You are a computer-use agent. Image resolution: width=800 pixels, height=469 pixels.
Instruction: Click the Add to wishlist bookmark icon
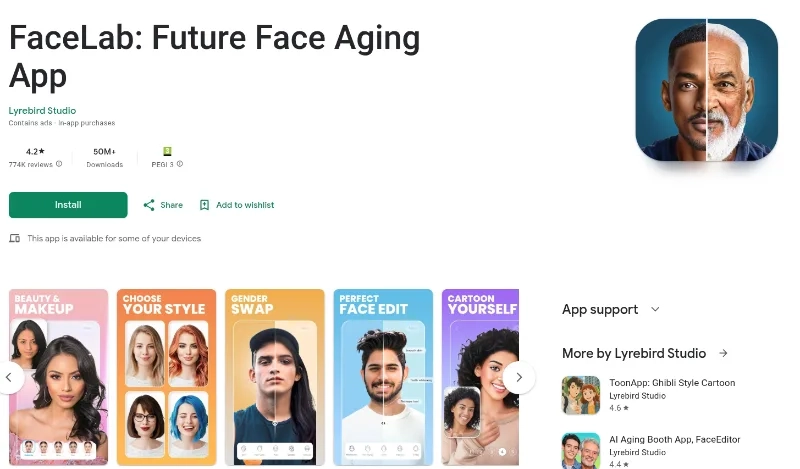(204, 205)
